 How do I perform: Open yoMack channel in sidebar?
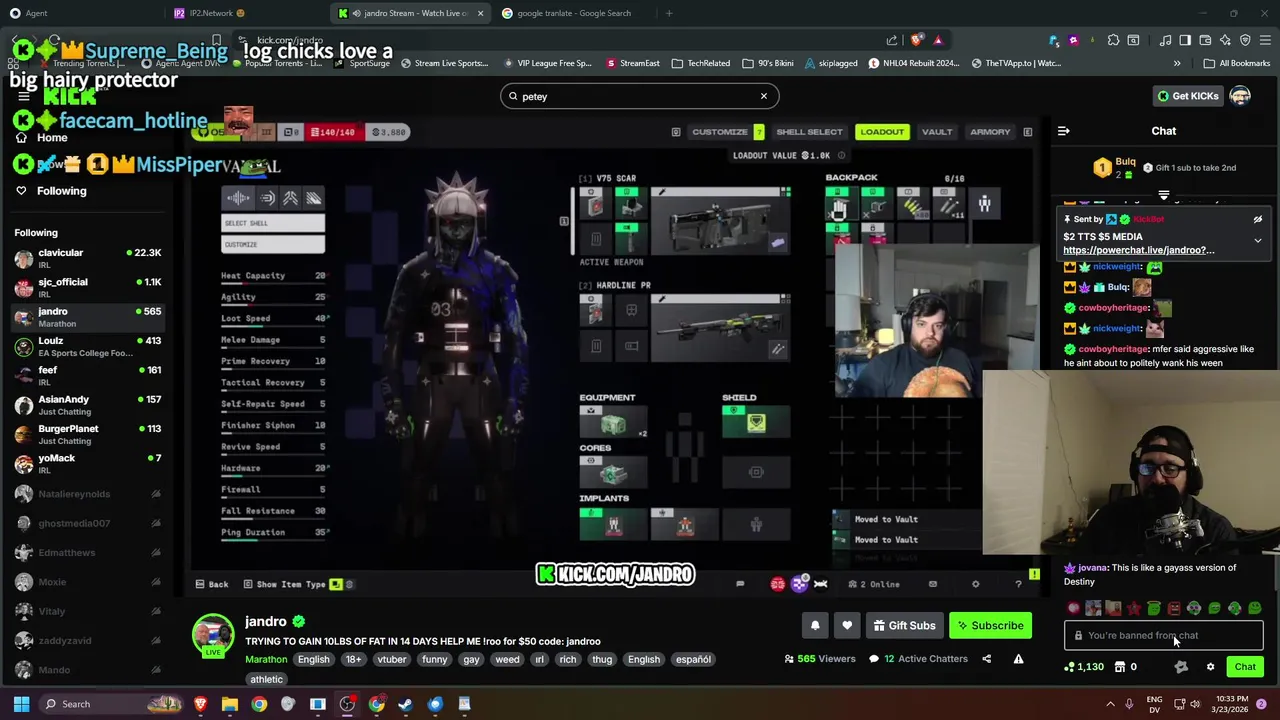point(87,464)
